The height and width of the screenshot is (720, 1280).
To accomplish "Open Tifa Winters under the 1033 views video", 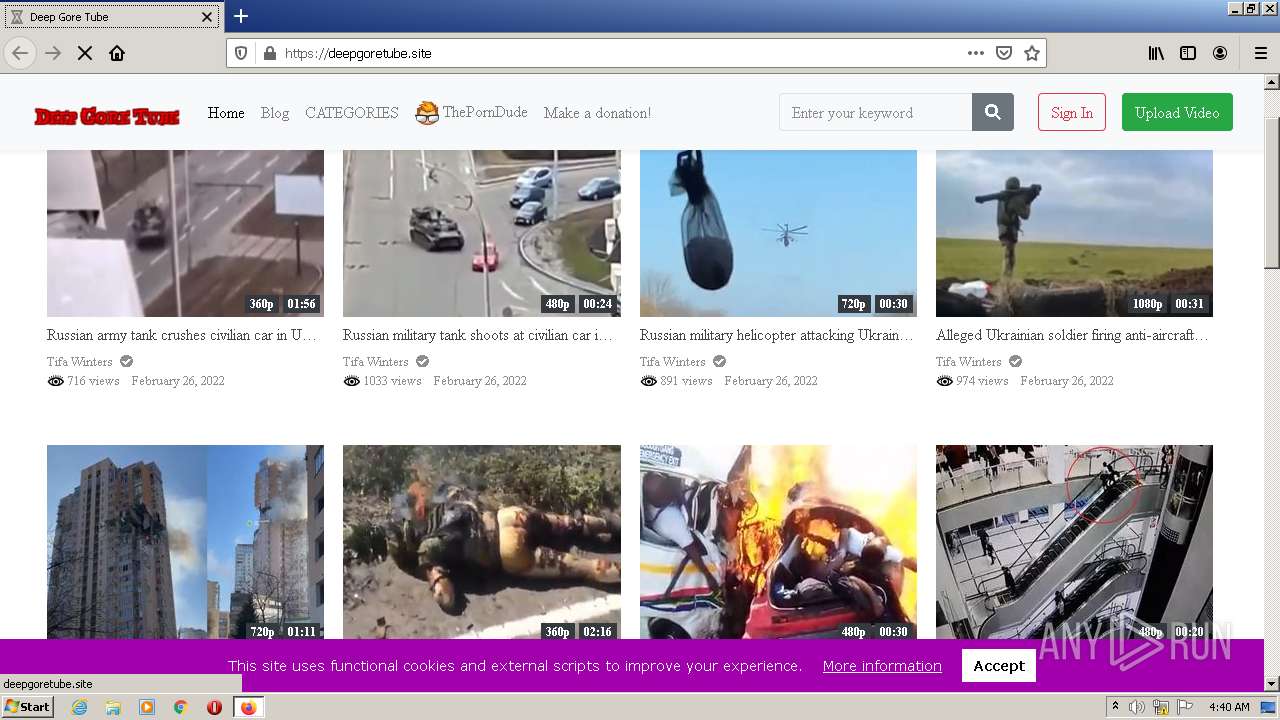I will [376, 362].
